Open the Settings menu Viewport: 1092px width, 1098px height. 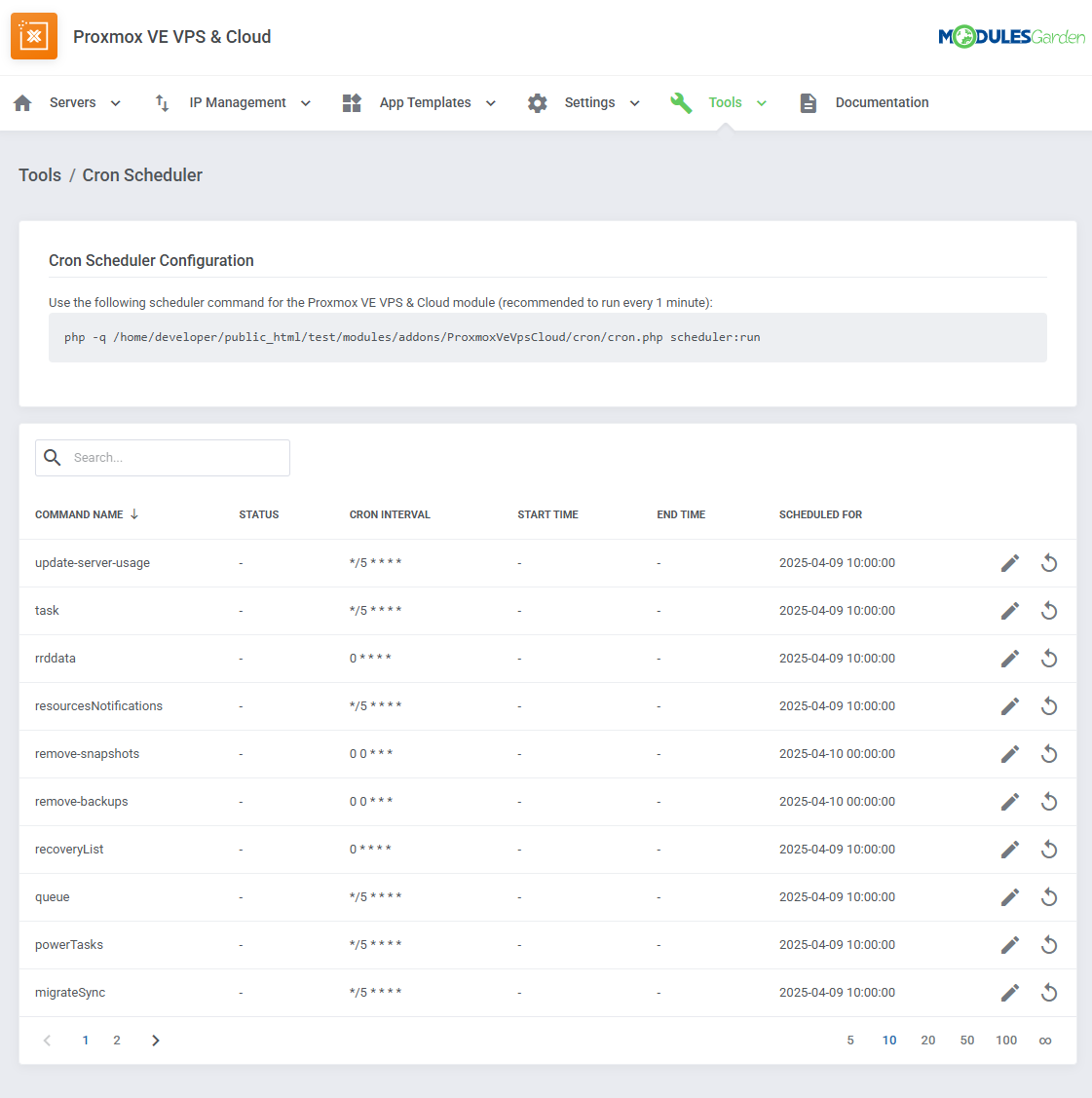(x=589, y=103)
